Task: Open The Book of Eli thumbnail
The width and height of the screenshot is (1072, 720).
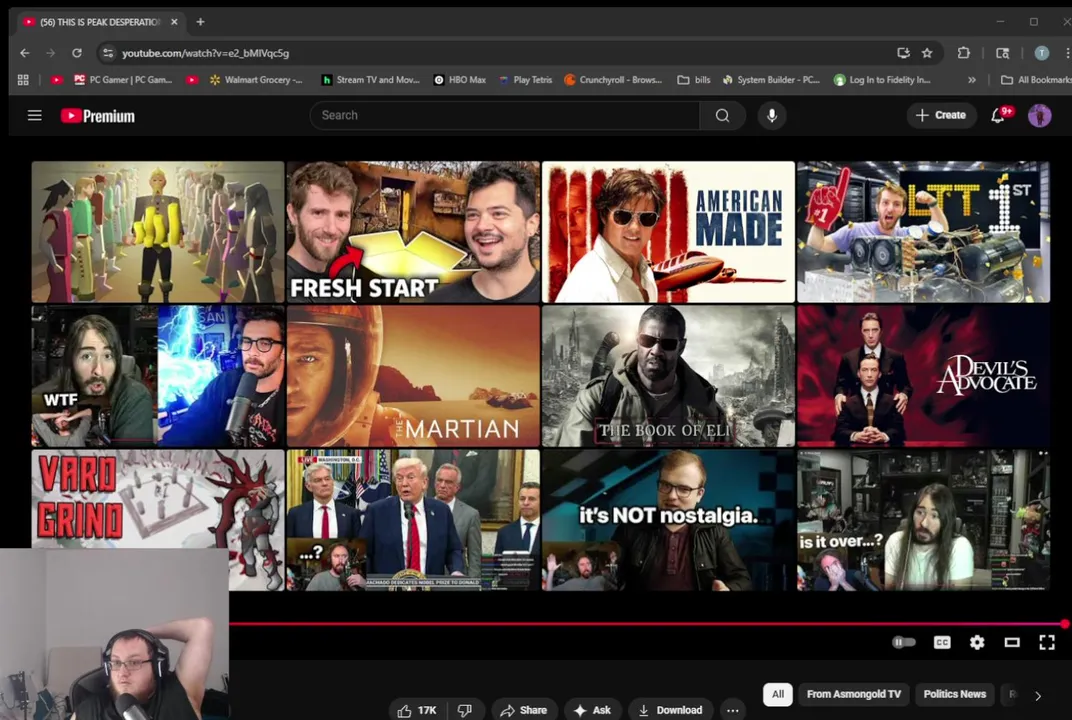Action: click(x=668, y=376)
